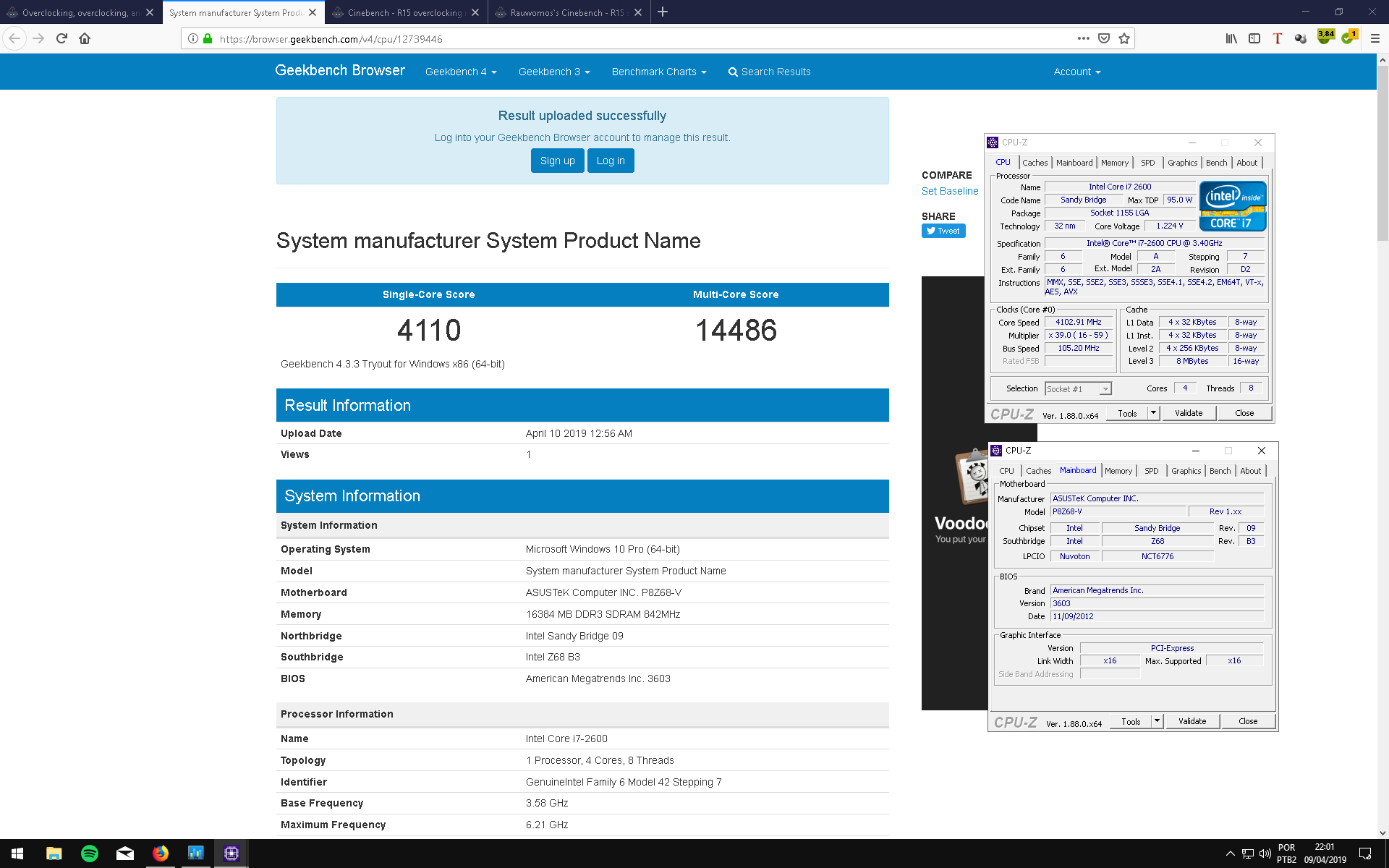
Task: Open File Explorer from the taskbar
Action: (x=54, y=854)
